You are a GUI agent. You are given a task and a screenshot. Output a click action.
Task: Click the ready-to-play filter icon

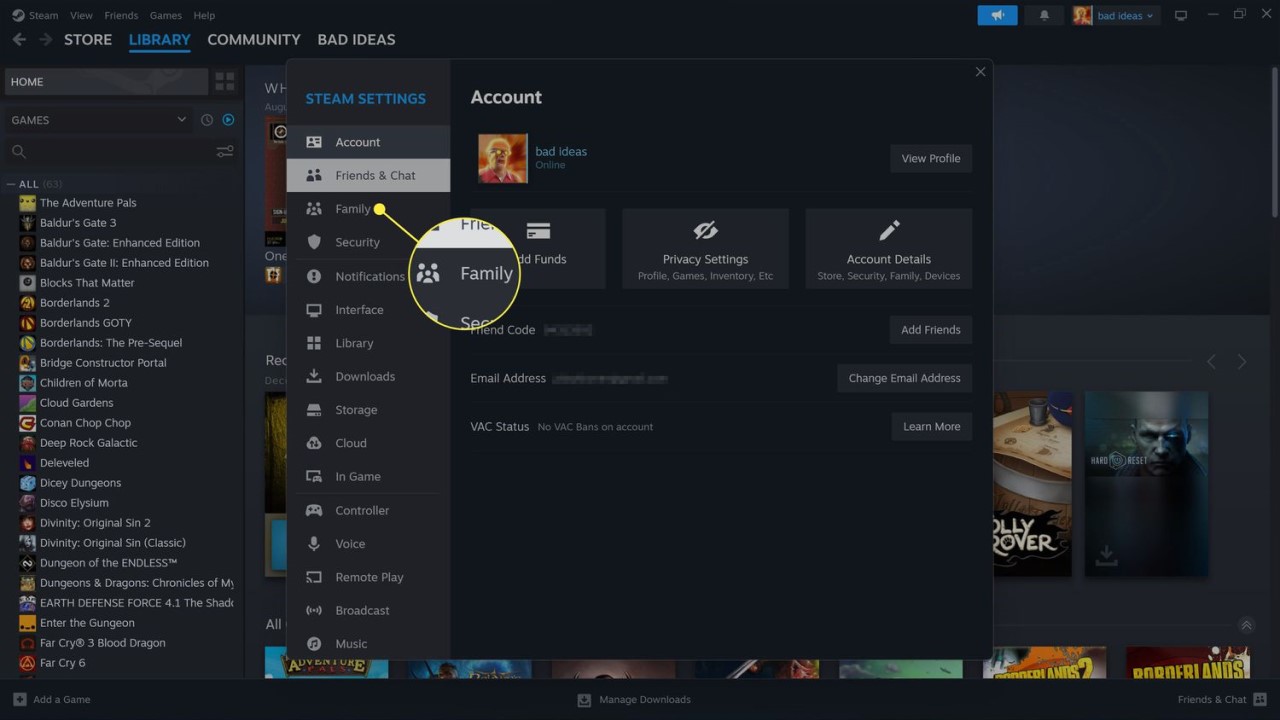tap(228, 120)
